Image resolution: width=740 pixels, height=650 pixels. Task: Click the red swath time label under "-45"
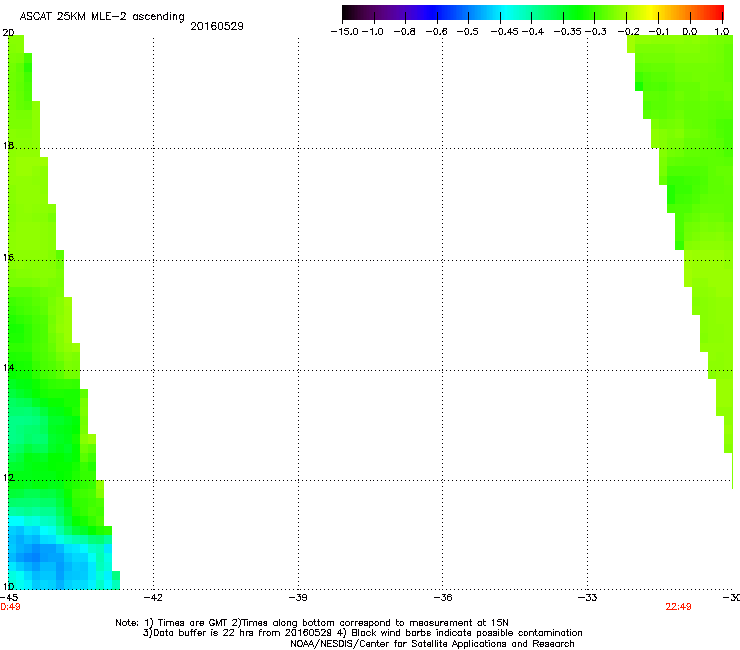[10, 607]
